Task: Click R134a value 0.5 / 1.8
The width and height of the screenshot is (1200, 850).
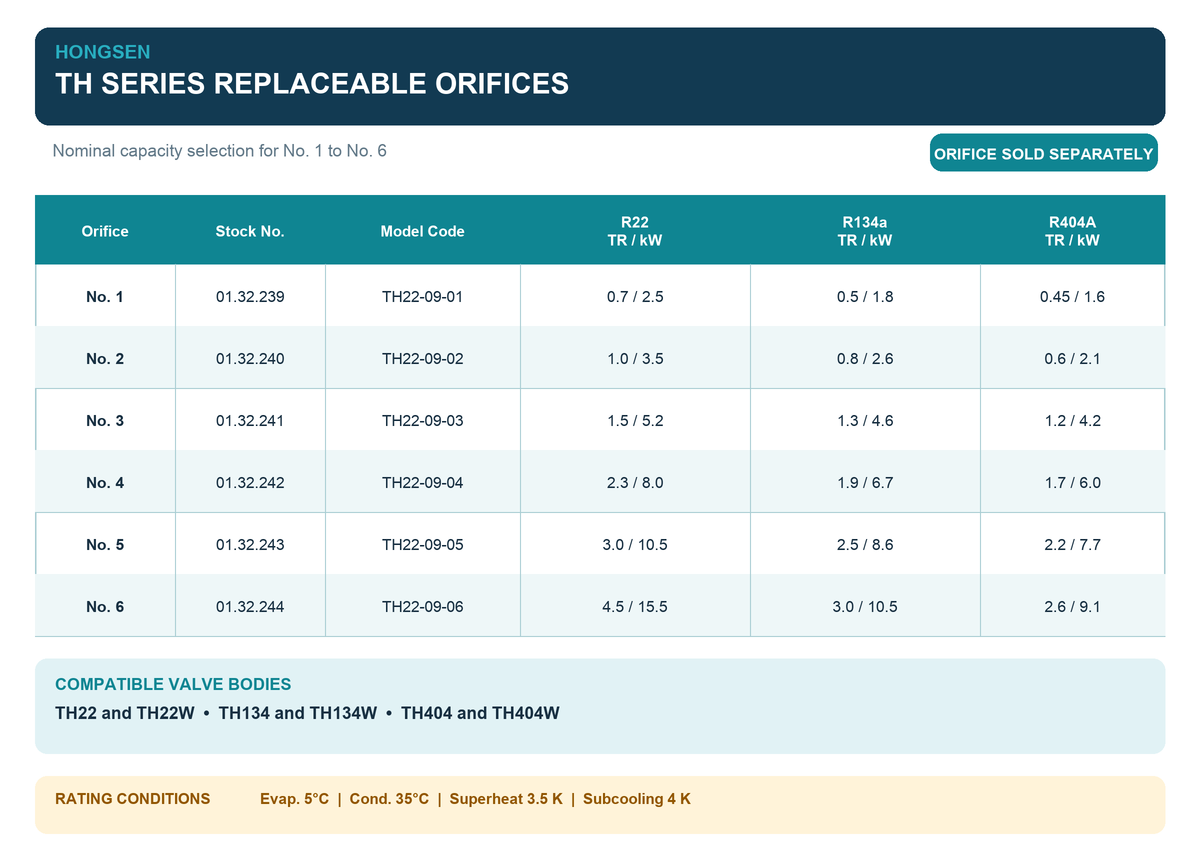Action: (865, 297)
